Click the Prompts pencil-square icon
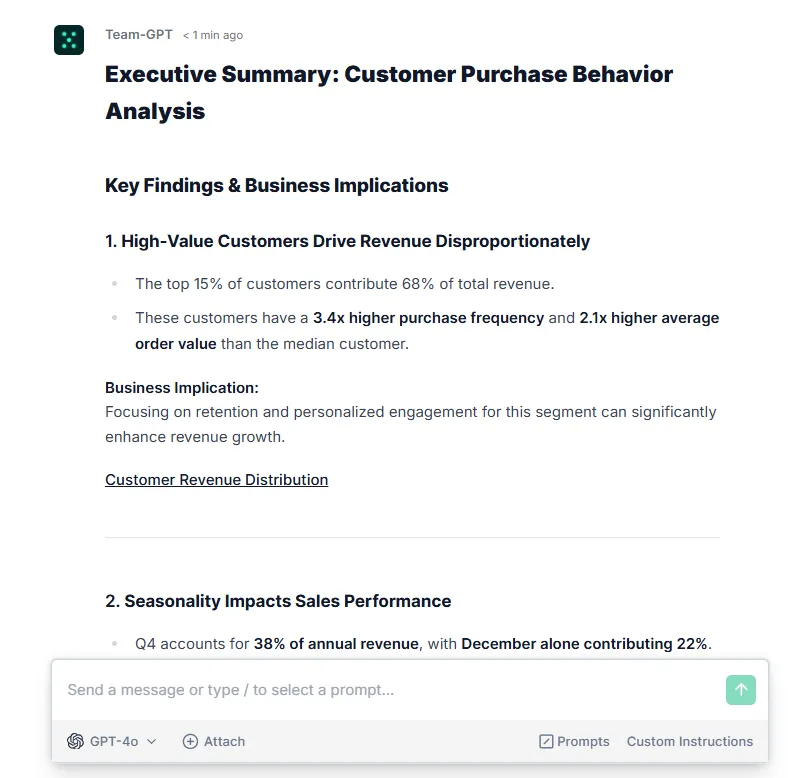 click(x=546, y=741)
